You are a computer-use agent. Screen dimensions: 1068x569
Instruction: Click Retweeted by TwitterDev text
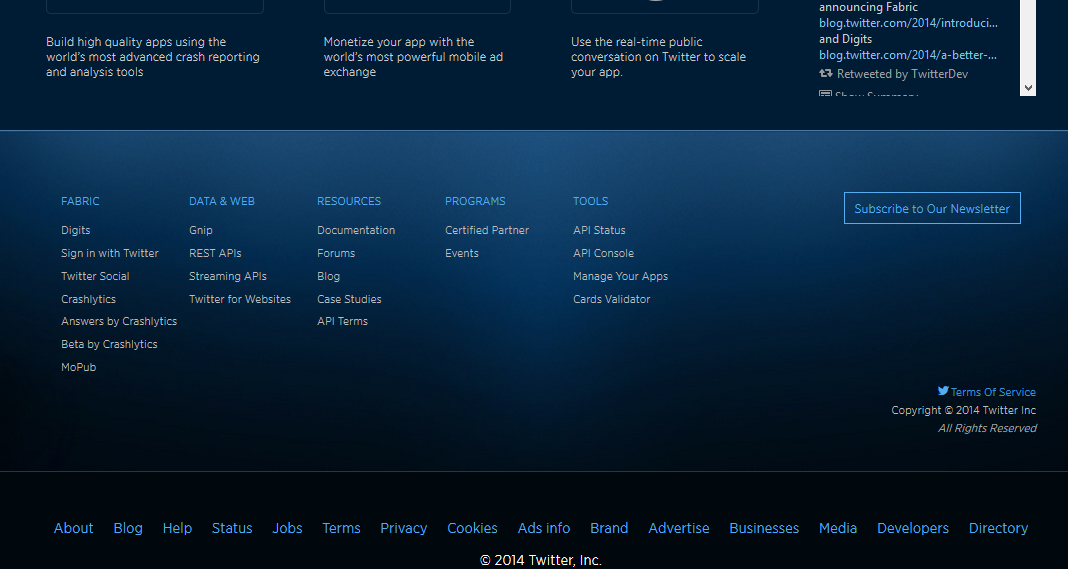902,74
